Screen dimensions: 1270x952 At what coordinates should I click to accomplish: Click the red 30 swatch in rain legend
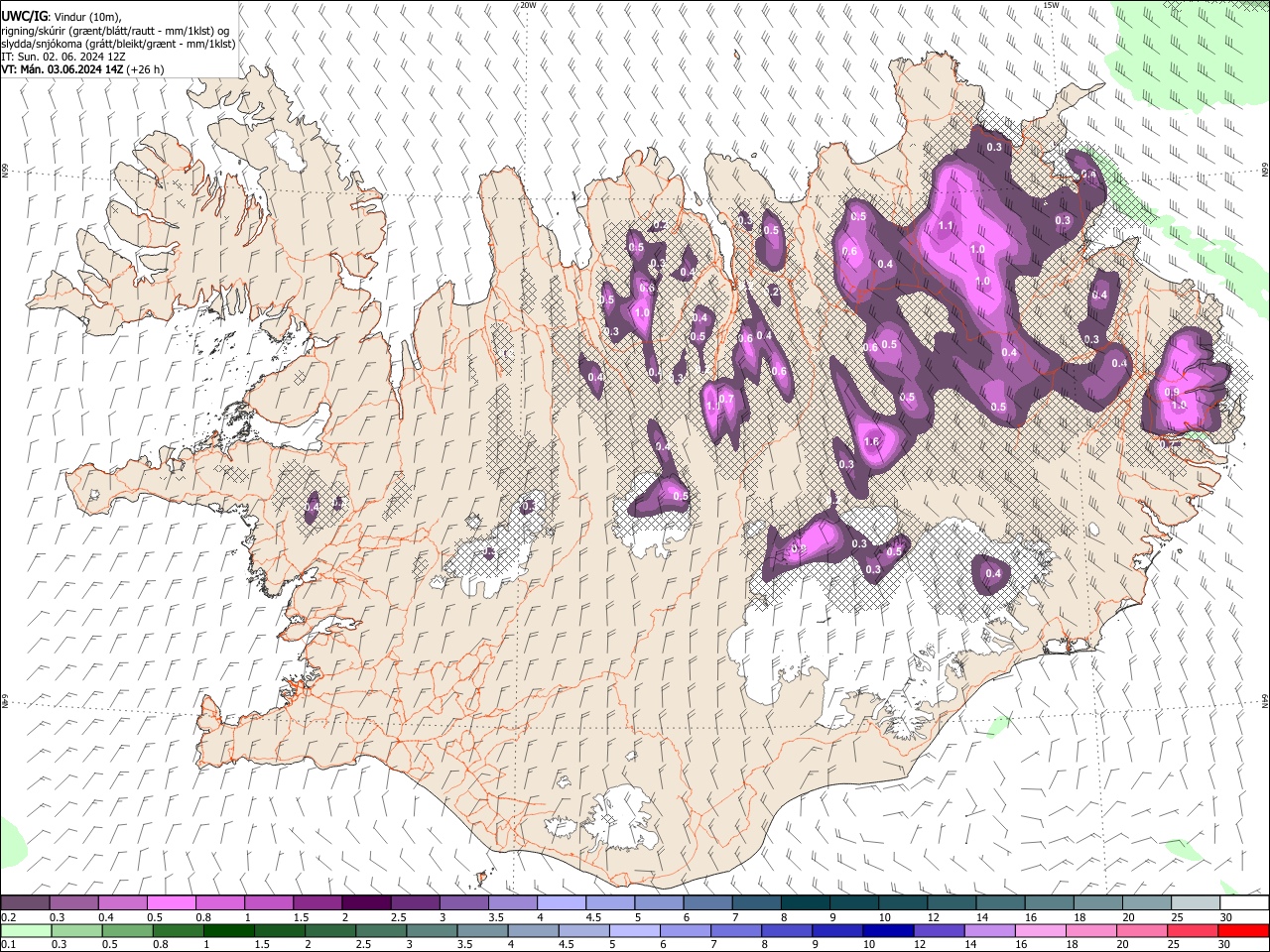pos(1244,930)
